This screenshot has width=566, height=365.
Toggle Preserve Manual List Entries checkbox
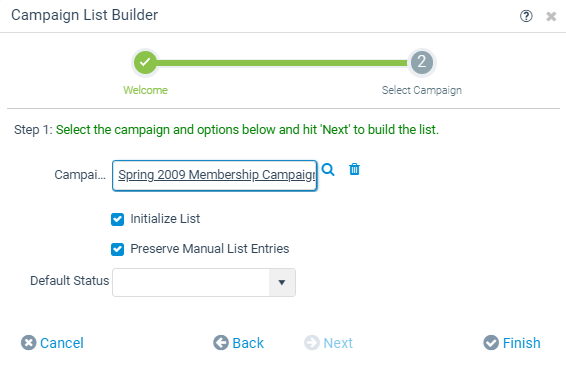[117, 249]
